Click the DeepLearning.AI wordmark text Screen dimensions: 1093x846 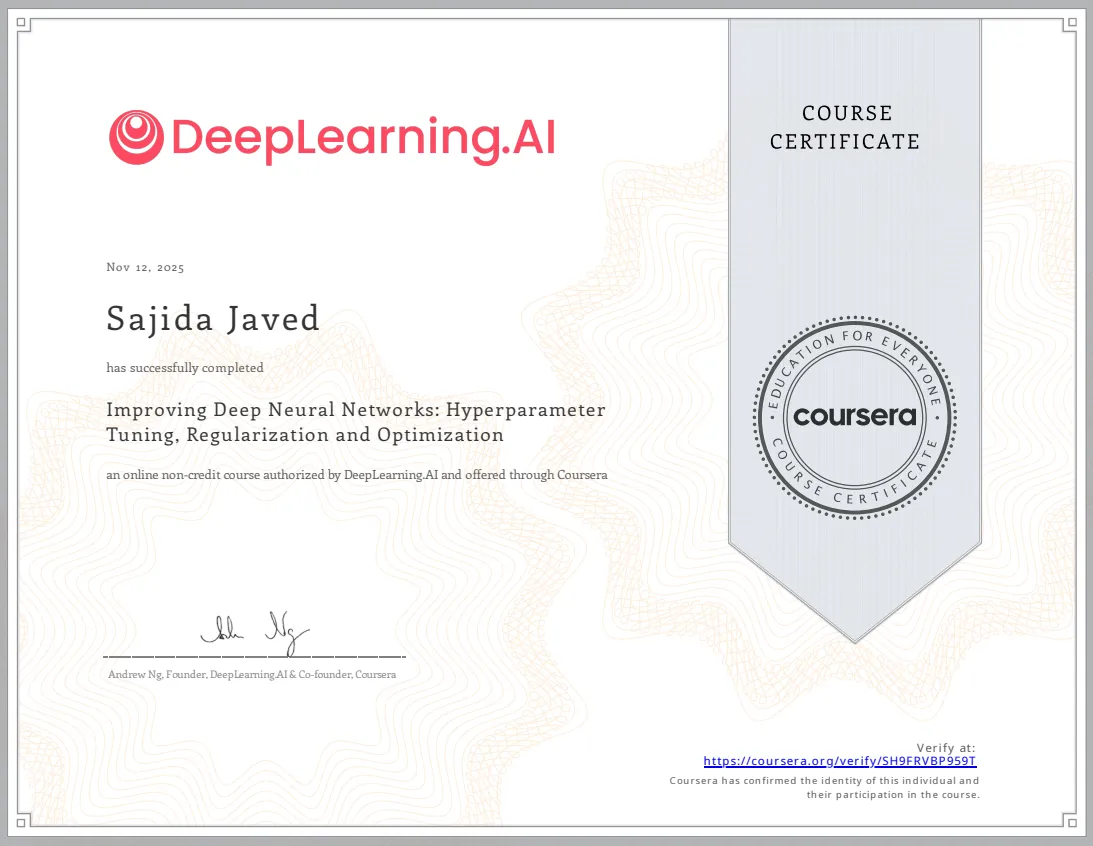click(363, 139)
